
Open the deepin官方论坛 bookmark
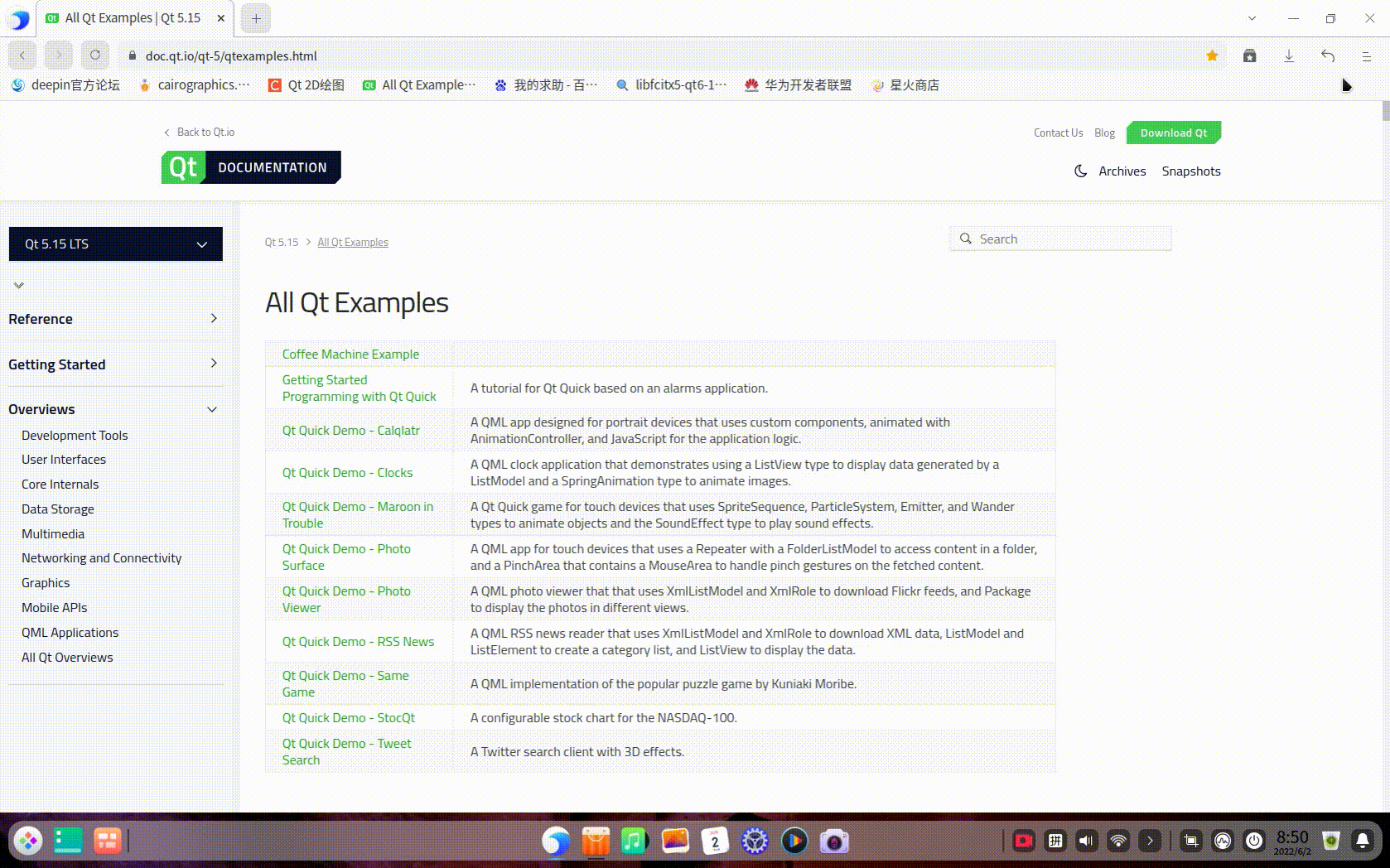[x=66, y=84]
